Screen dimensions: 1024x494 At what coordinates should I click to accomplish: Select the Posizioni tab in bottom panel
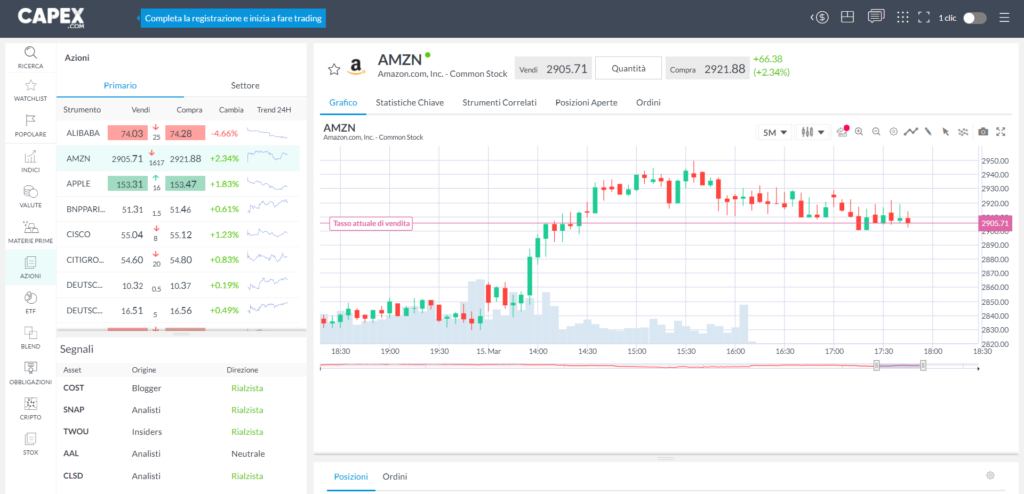pyautogui.click(x=351, y=476)
